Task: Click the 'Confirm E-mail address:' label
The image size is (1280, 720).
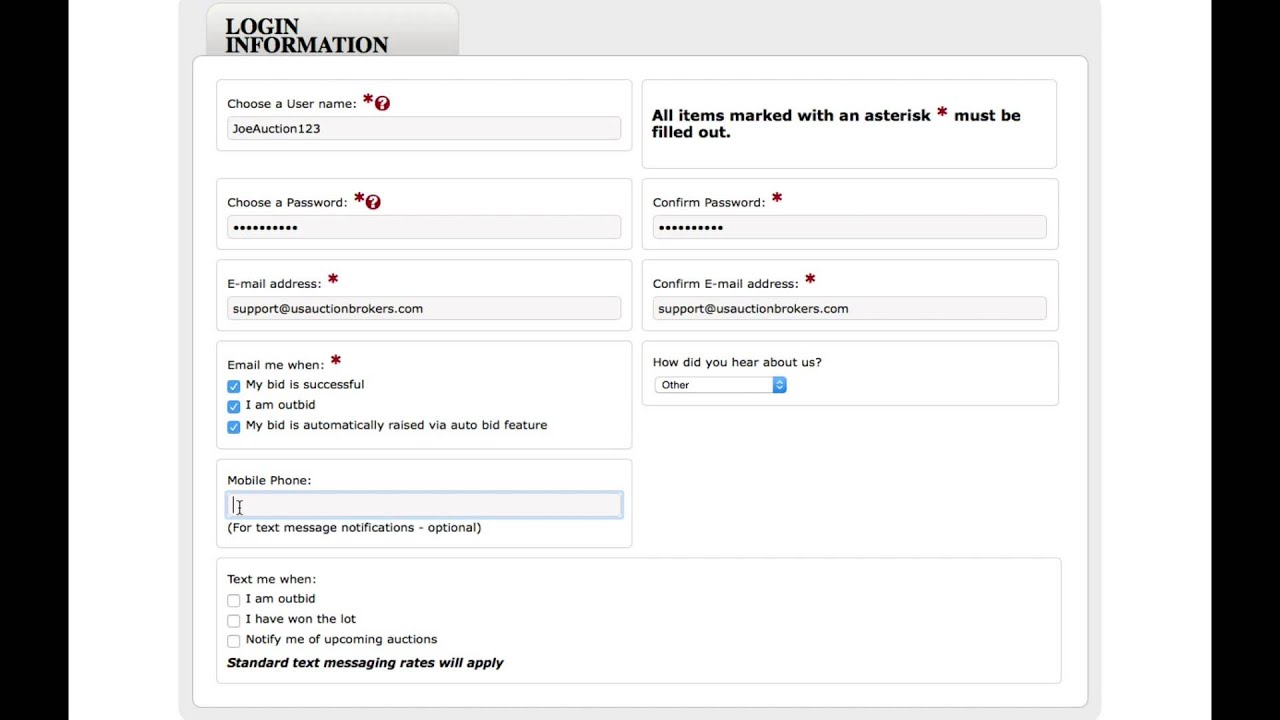Action: tap(725, 284)
